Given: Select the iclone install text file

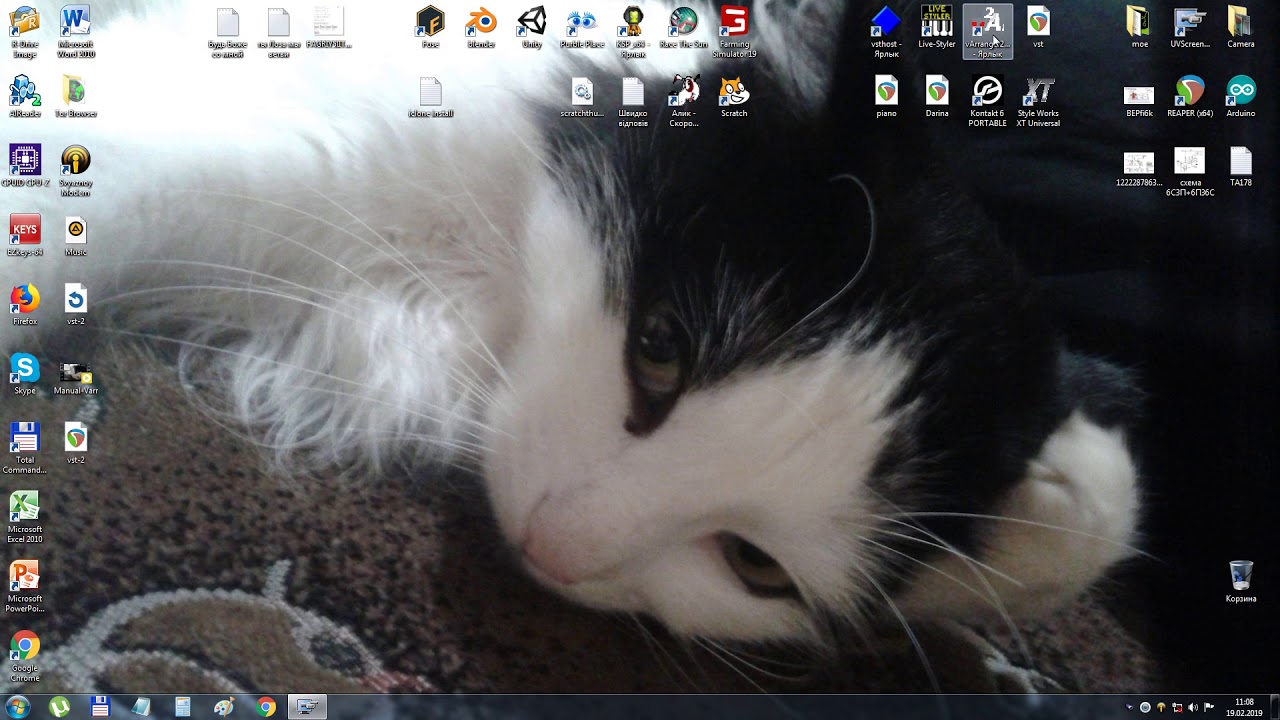Looking at the screenshot, I should pyautogui.click(x=430, y=97).
